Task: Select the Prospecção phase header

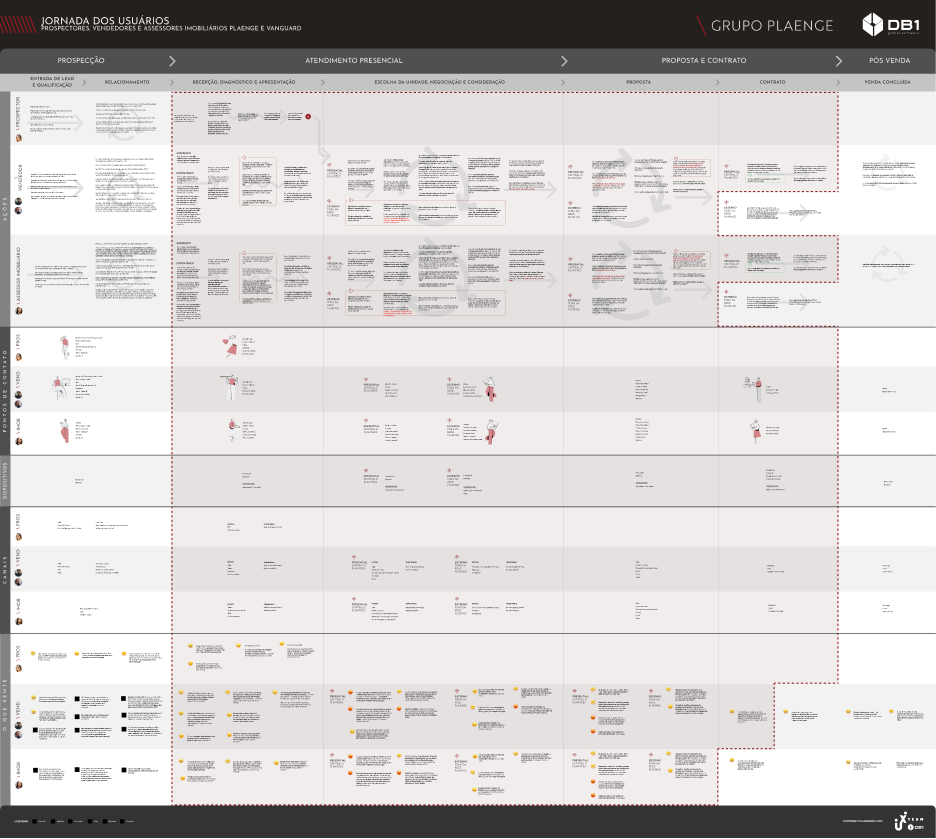Action: tap(81, 60)
